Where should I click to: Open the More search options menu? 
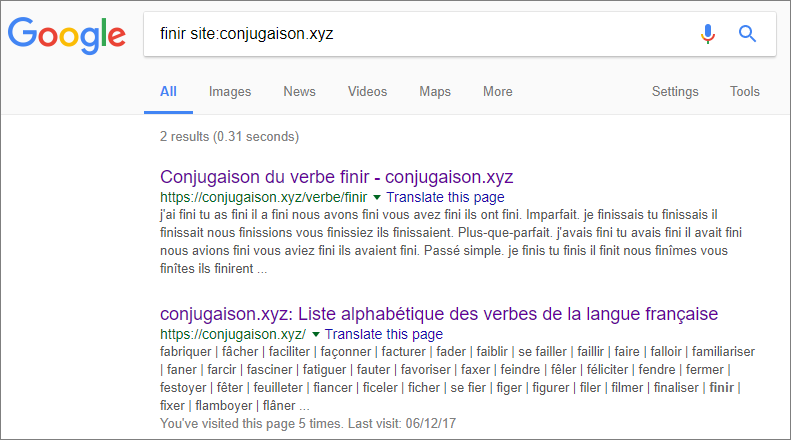(x=497, y=91)
